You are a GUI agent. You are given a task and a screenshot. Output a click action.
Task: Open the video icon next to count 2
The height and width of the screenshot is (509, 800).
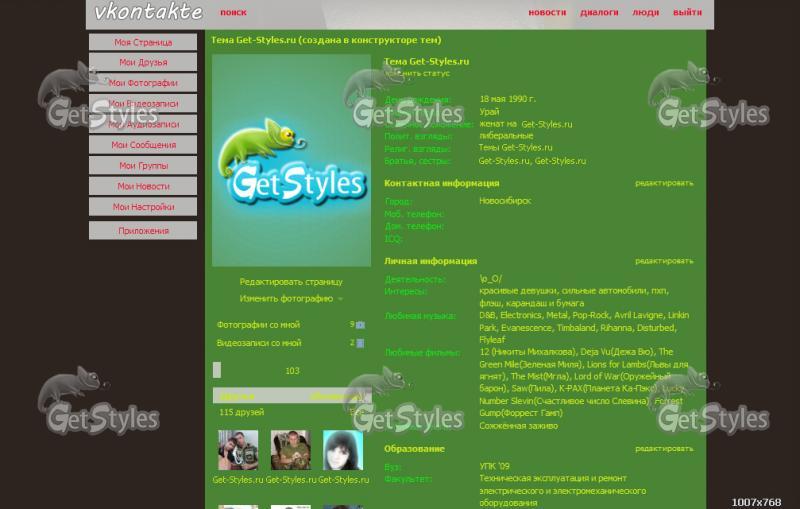tap(360, 343)
